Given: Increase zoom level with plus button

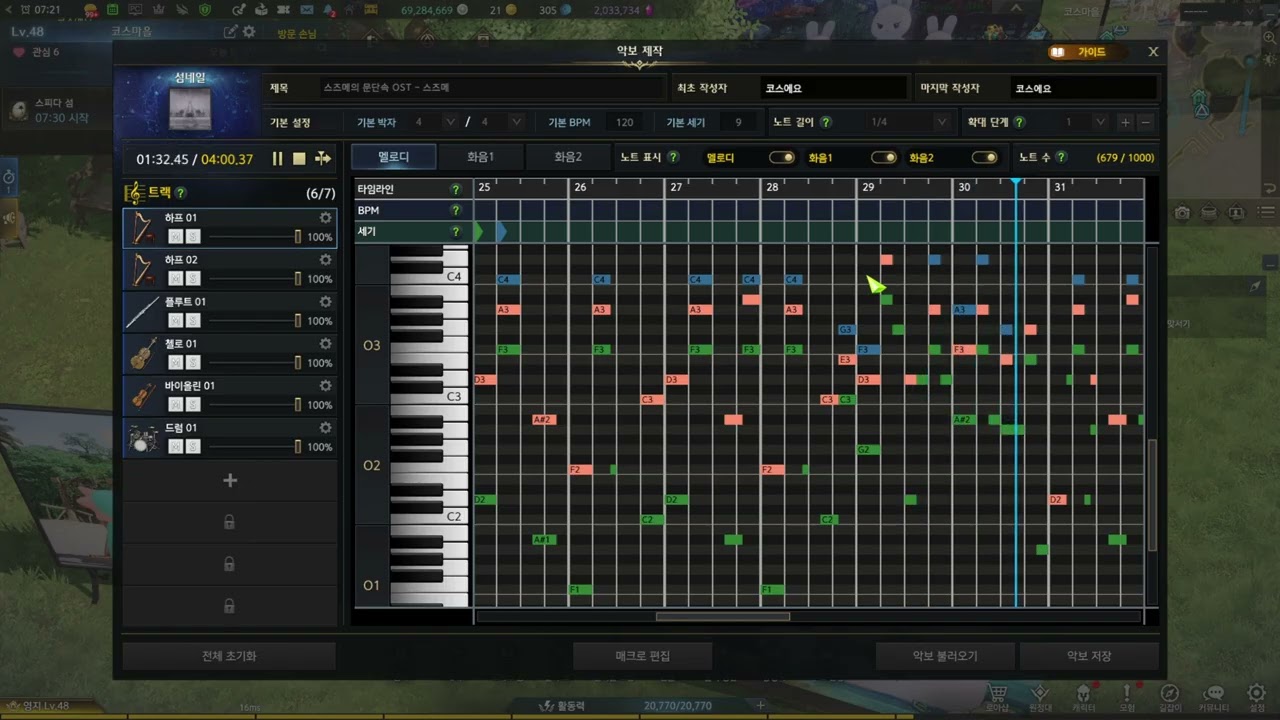Looking at the screenshot, I should [1125, 122].
